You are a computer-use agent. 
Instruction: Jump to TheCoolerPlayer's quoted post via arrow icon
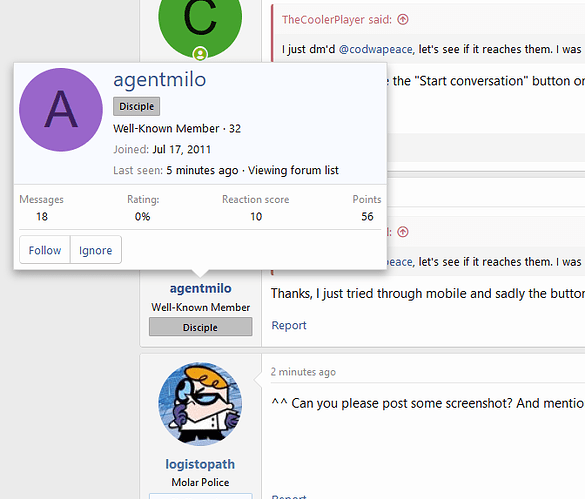coord(403,19)
